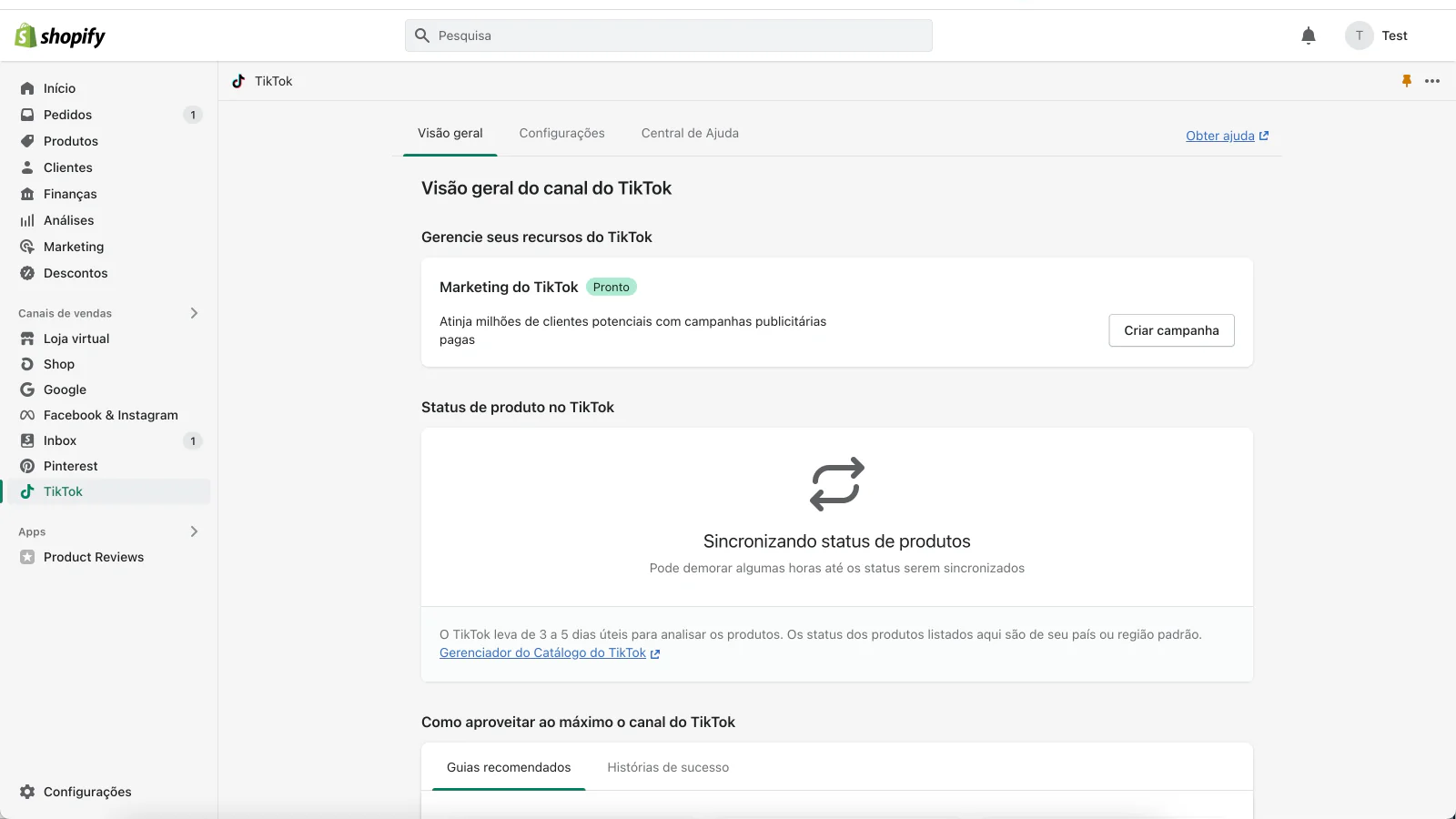Open notifications bell
The image size is (1456, 819).
click(x=1308, y=35)
